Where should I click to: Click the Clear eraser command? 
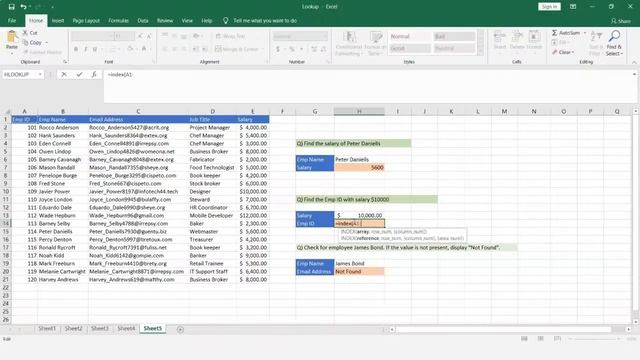[x=562, y=52]
